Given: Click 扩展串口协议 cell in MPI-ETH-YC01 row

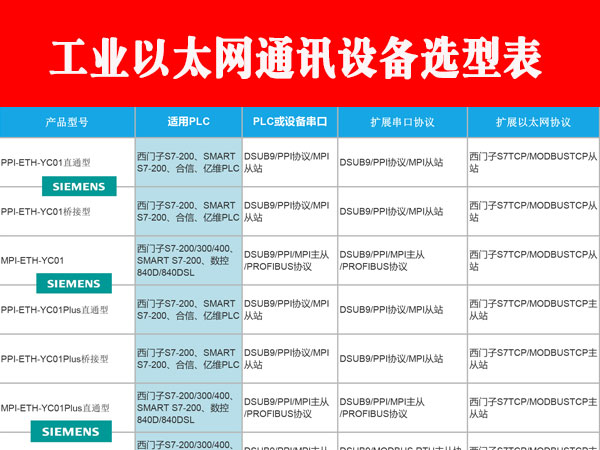Looking at the screenshot, I should (403, 260).
